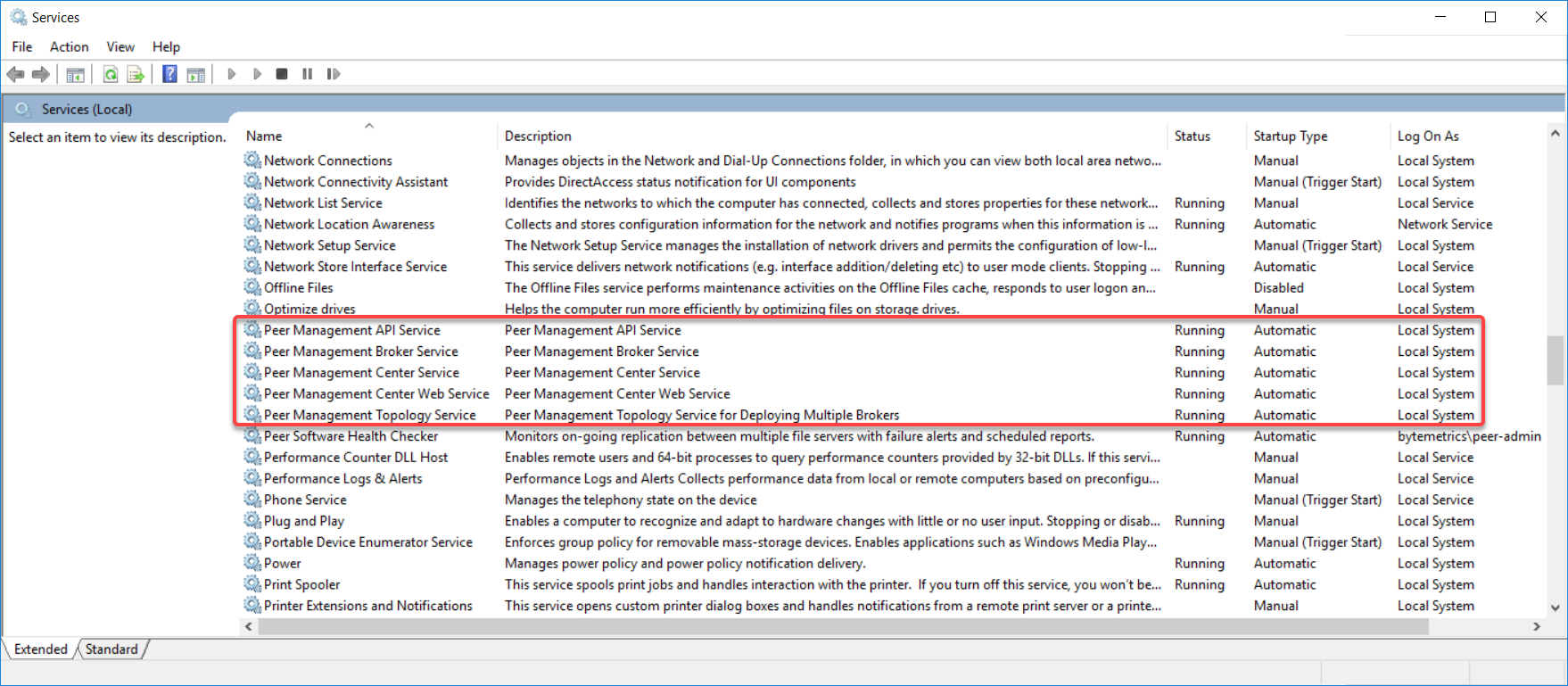
Task: Click the Refresh toolbar icon
Action: click(x=111, y=74)
